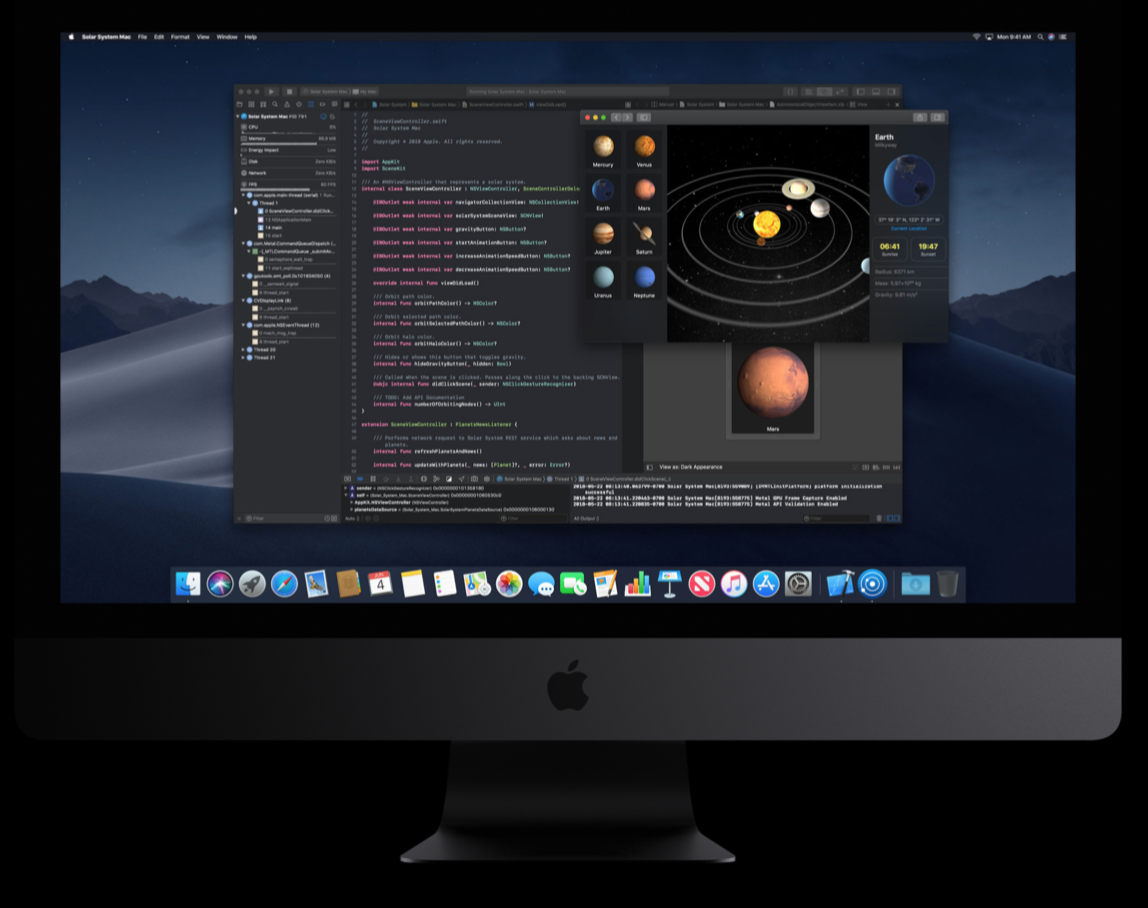The height and width of the screenshot is (908, 1148).
Task: Select the Energy Impact gauge row
Action: tap(288, 151)
